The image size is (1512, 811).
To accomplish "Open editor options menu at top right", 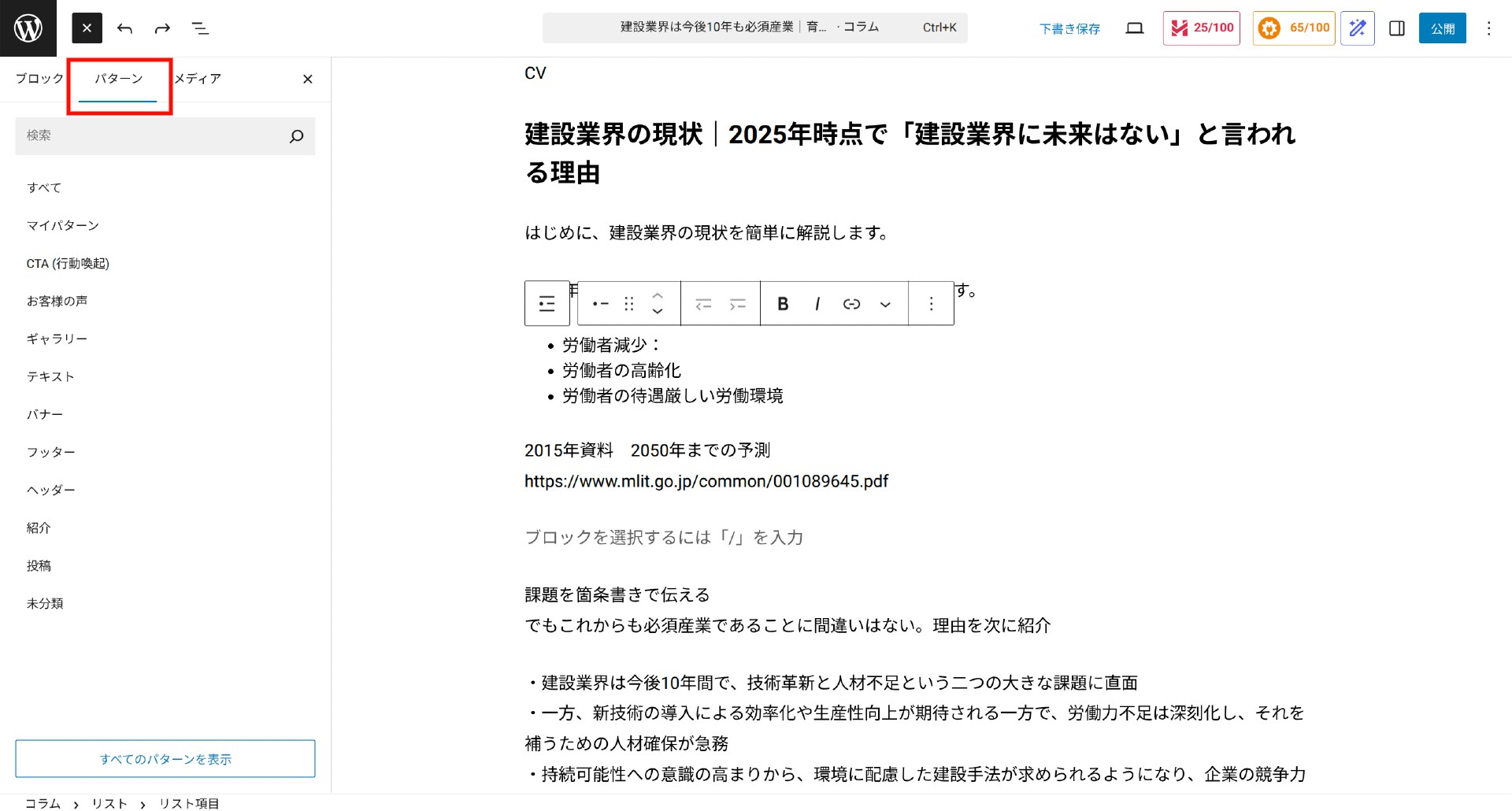I will [x=1488, y=28].
